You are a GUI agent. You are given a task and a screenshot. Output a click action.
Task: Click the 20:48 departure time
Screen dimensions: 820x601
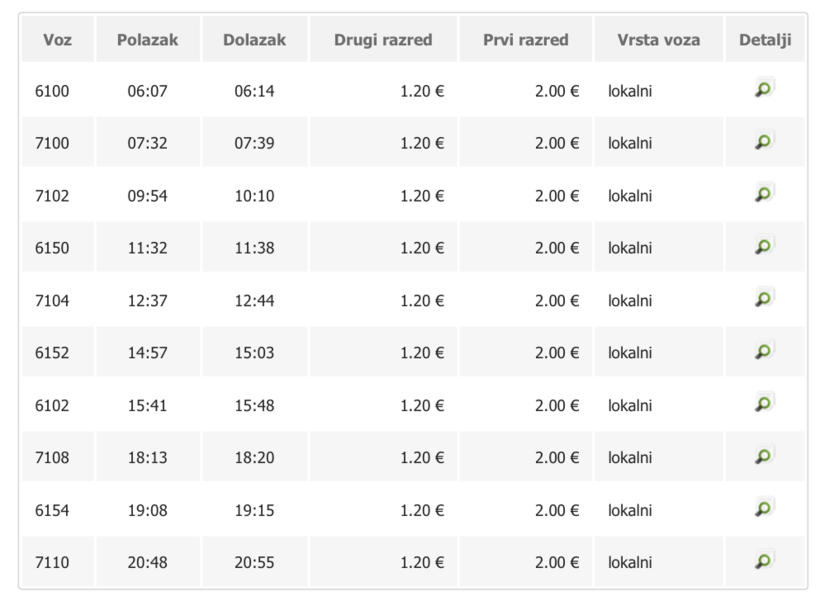point(147,562)
